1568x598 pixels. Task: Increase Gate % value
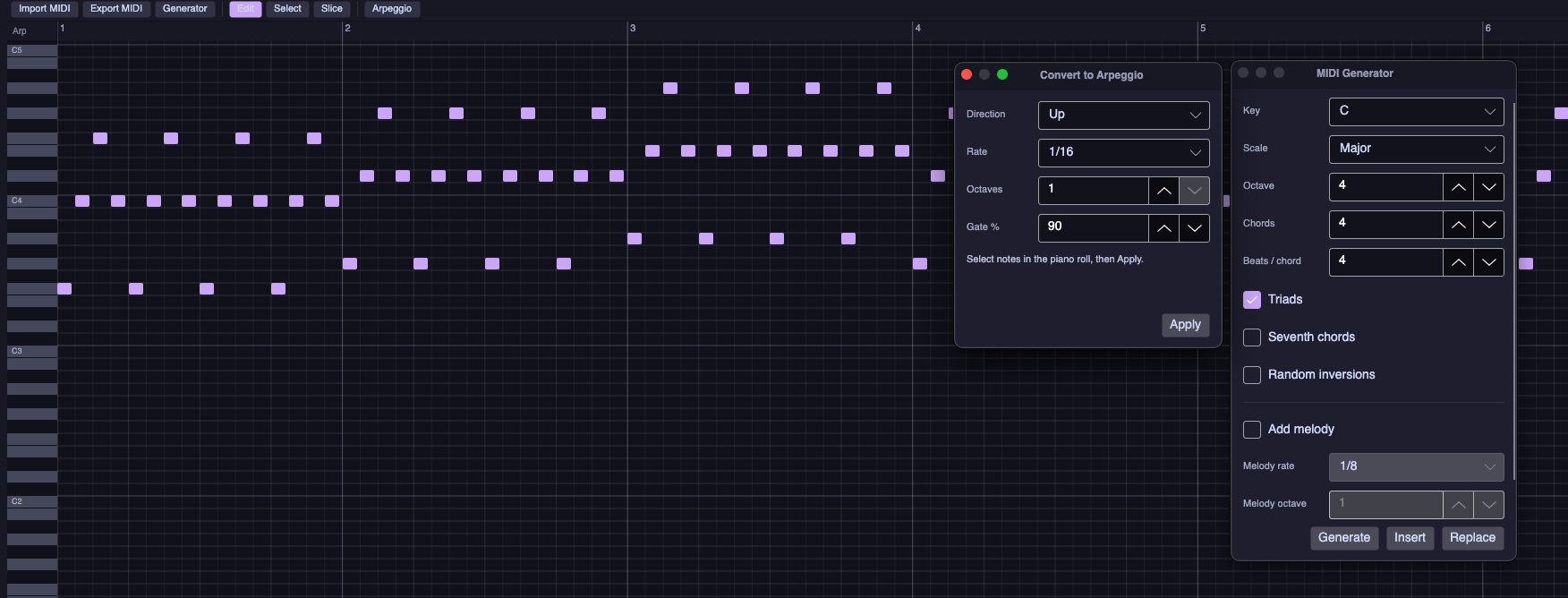[x=1163, y=228]
